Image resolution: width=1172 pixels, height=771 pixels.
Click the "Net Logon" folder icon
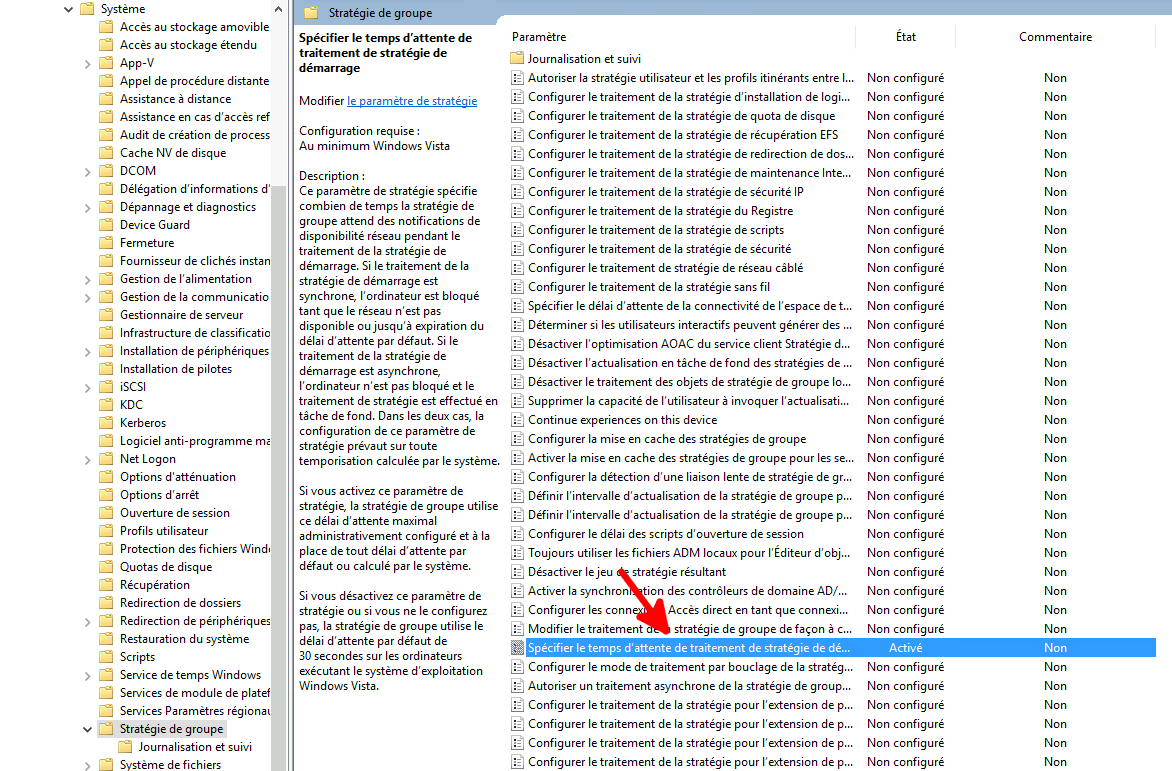click(108, 458)
